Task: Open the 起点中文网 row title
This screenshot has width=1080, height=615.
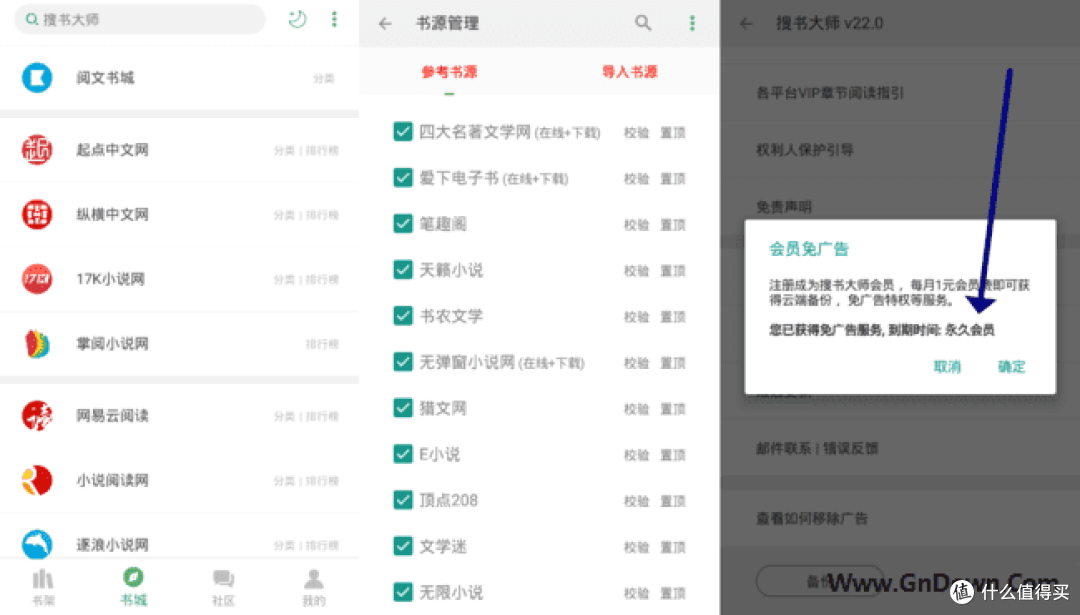Action: (x=112, y=150)
